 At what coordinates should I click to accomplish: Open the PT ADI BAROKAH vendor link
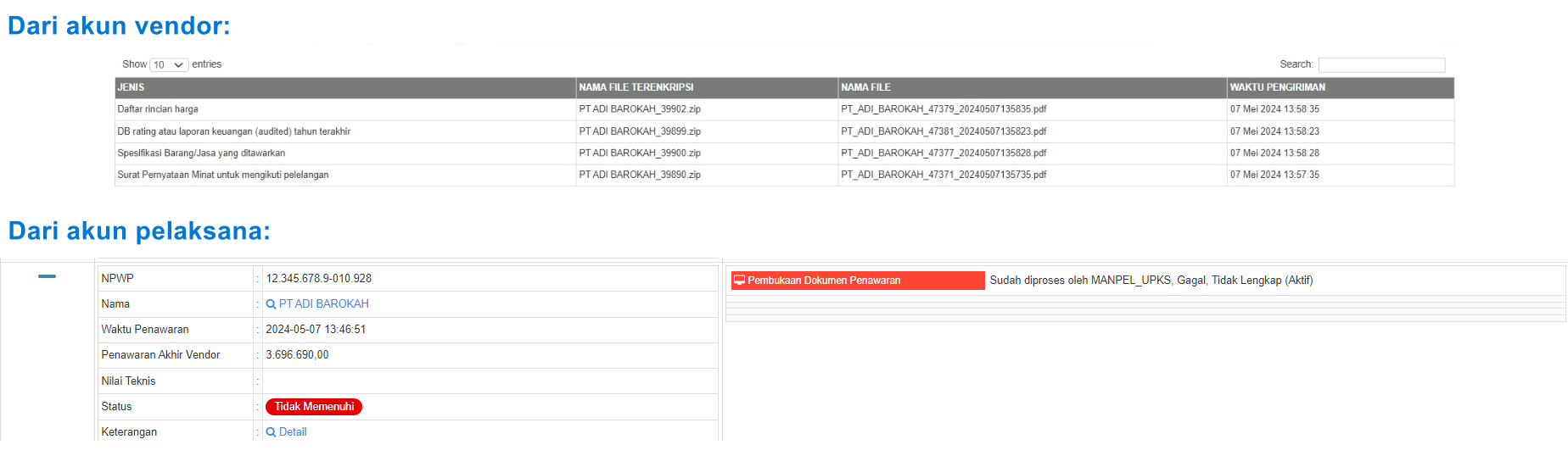click(323, 304)
